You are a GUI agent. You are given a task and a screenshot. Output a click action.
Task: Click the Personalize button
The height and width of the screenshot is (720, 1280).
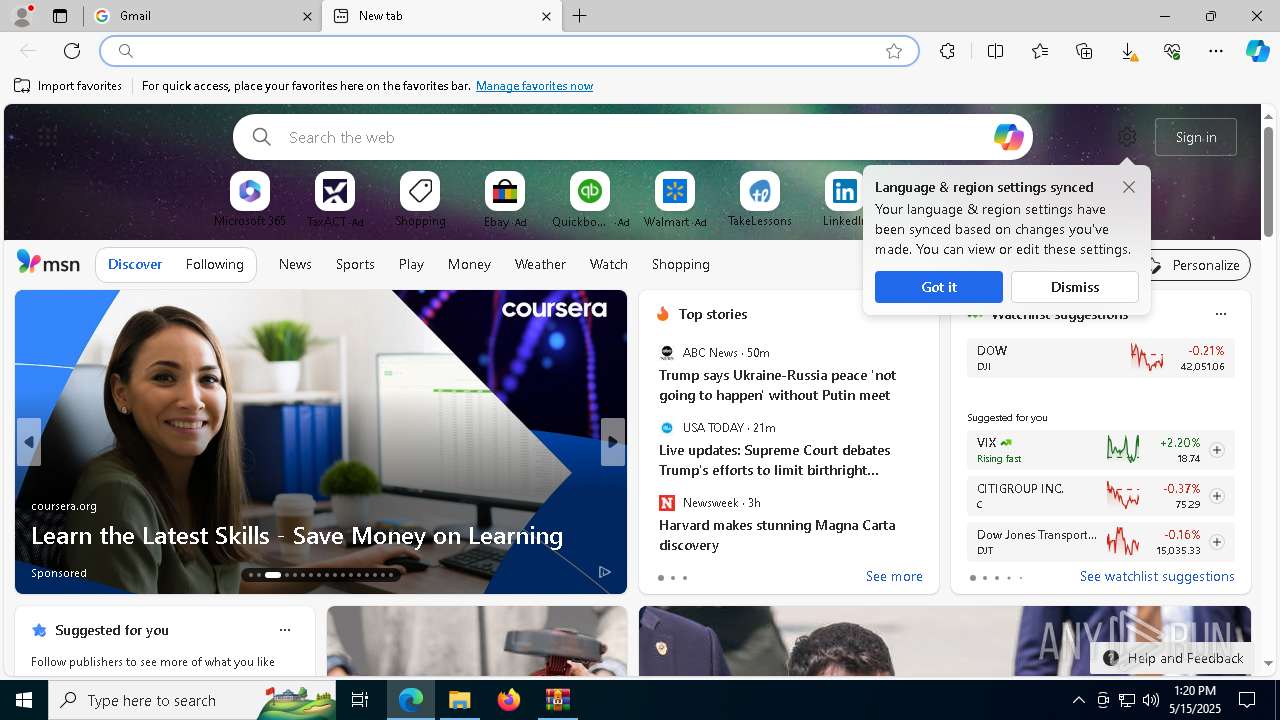(x=1195, y=265)
